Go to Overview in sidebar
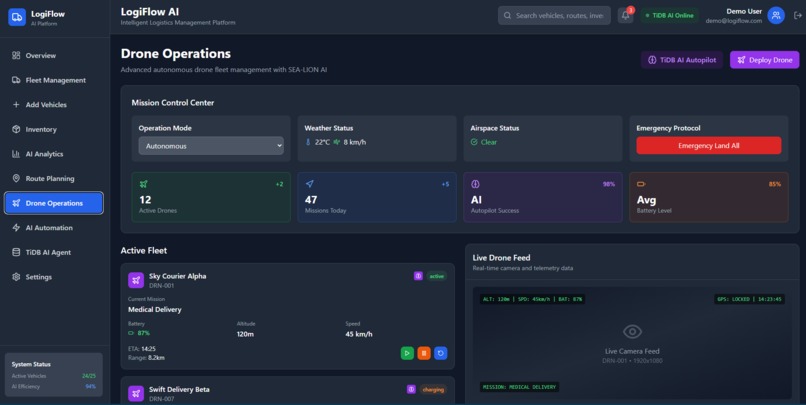Image resolution: width=806 pixels, height=405 pixels. [54, 56]
